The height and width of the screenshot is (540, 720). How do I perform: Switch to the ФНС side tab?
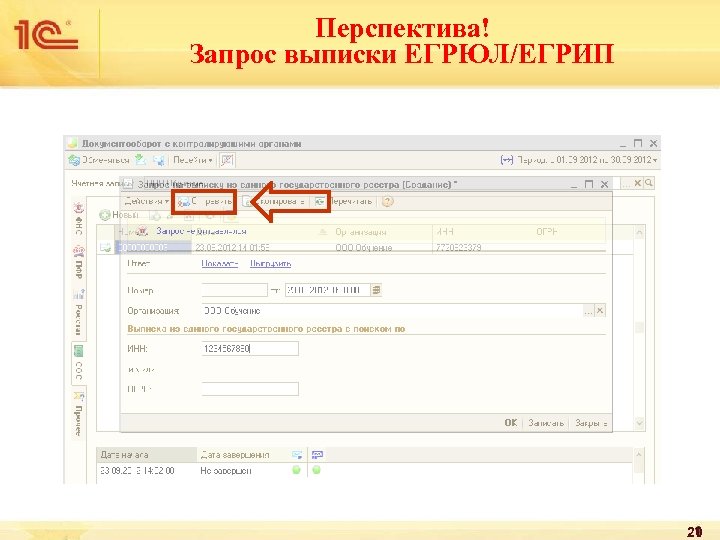tap(79, 220)
